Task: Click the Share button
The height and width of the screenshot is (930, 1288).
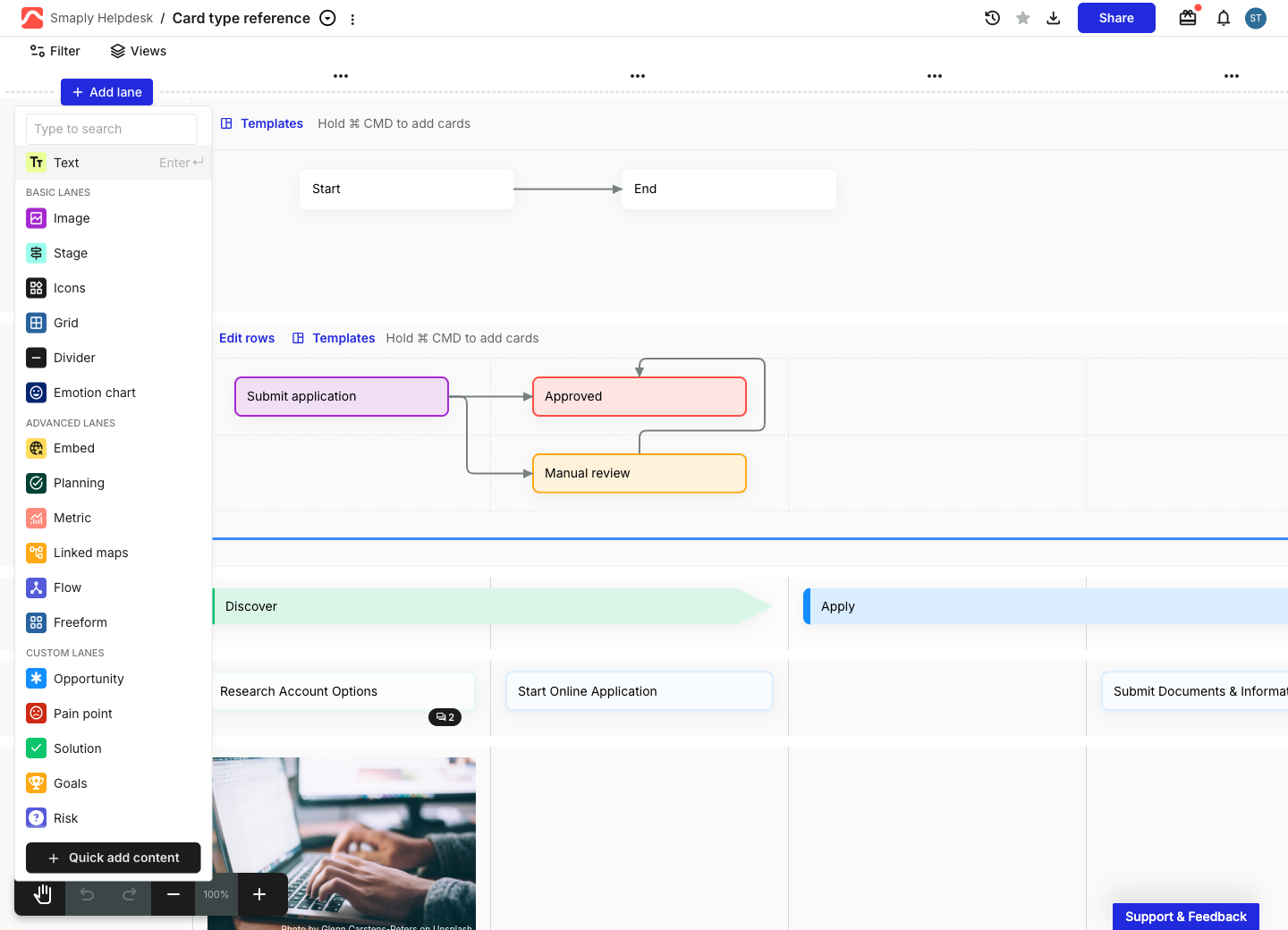Action: pyautogui.click(x=1116, y=18)
